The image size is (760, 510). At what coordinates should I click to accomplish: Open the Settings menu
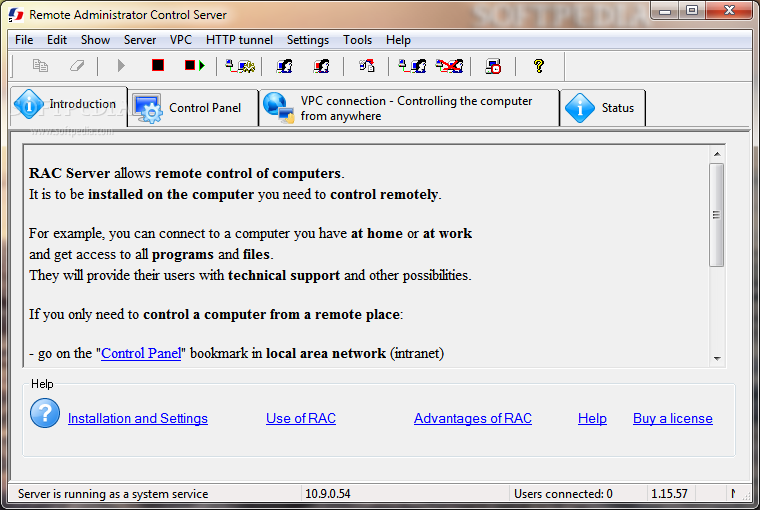pyautogui.click(x=308, y=40)
